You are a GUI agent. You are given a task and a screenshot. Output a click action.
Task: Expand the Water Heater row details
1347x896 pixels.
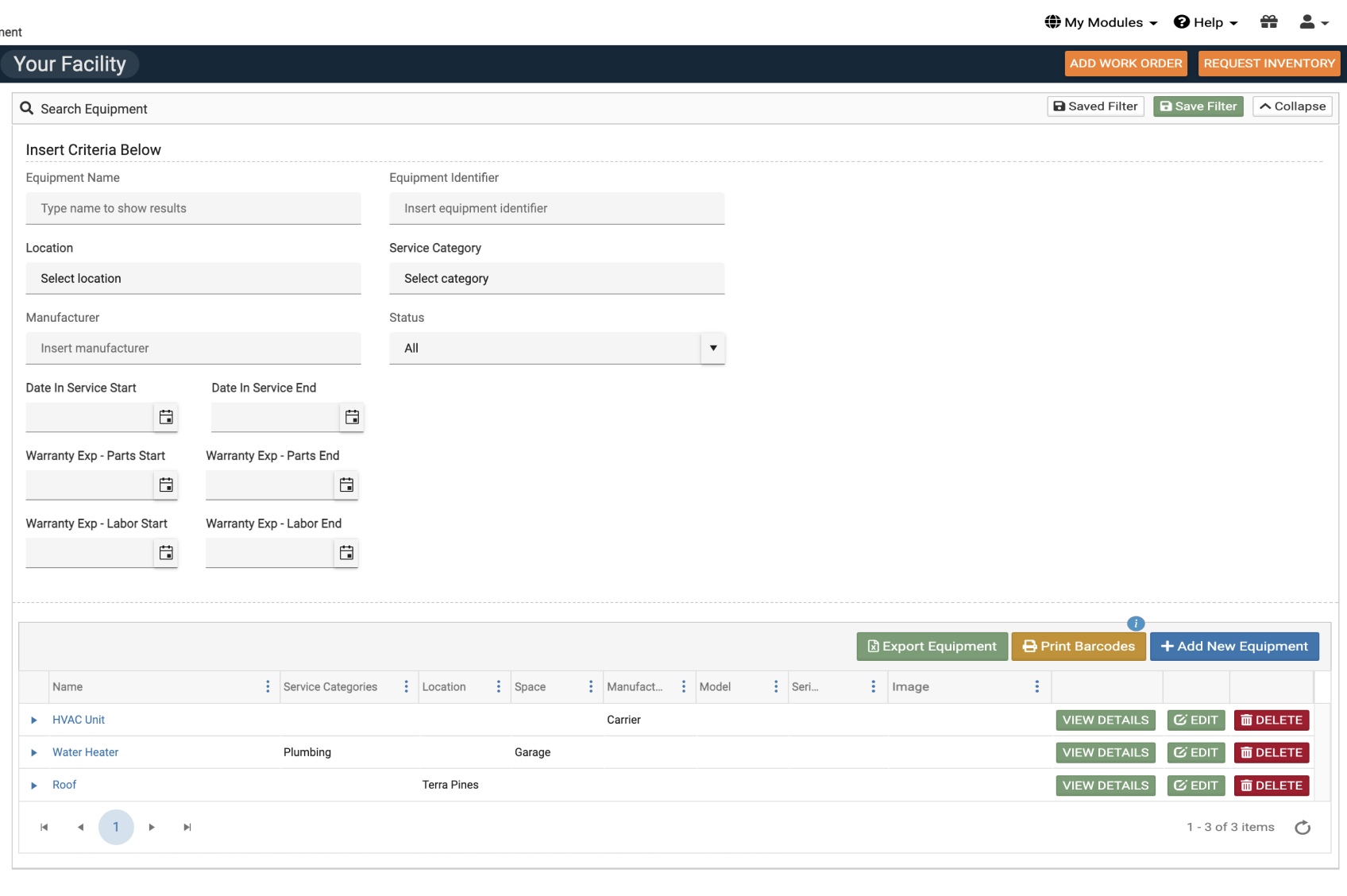pyautogui.click(x=33, y=752)
